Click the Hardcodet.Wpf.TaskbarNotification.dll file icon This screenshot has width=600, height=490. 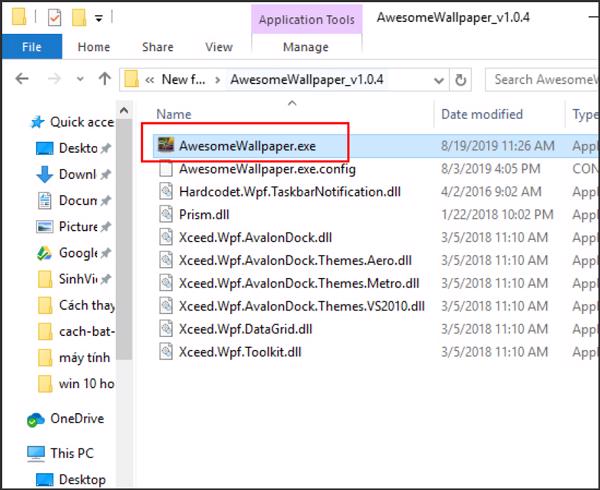[166, 191]
